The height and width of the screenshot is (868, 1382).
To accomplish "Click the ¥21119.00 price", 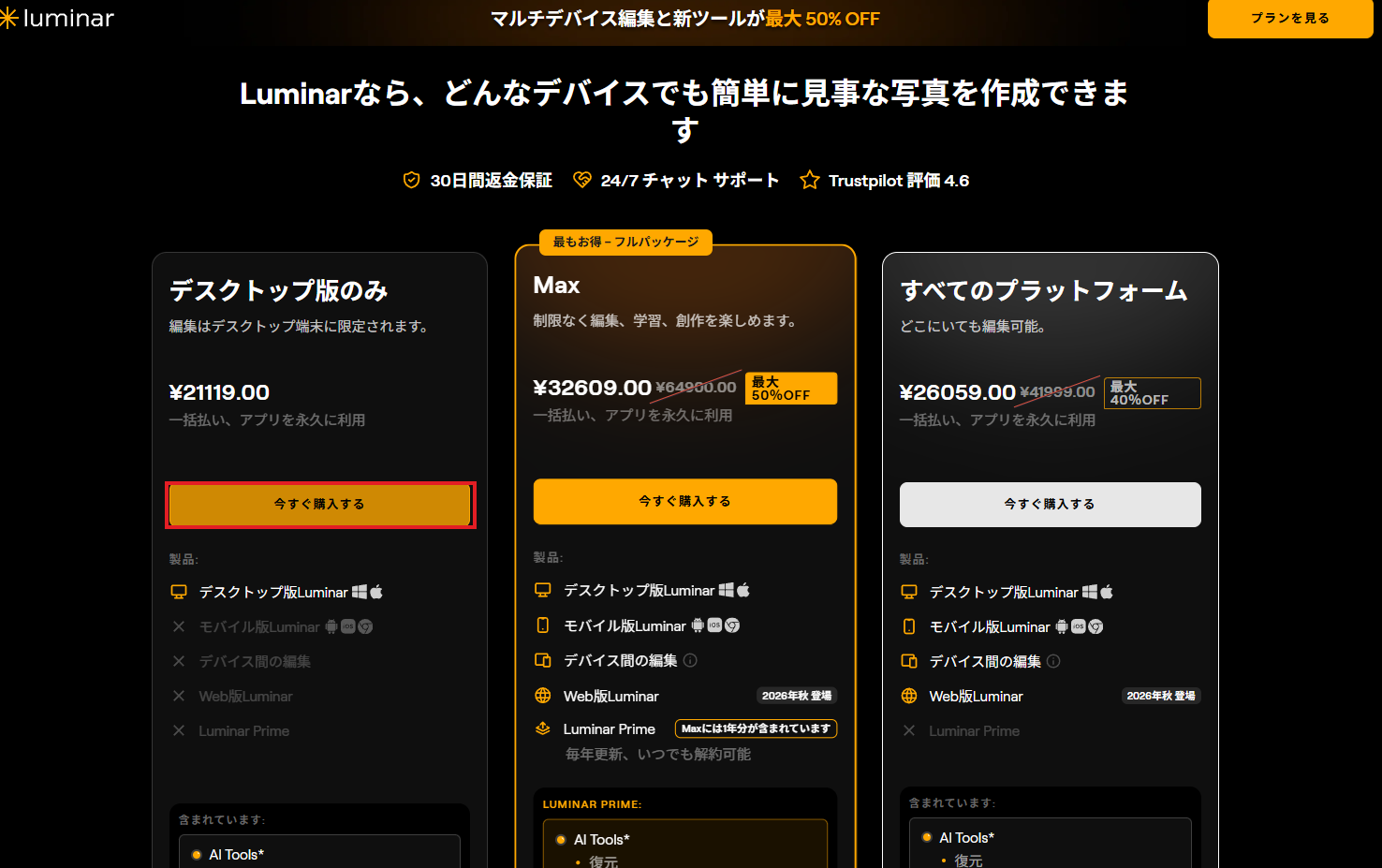I will click(x=219, y=392).
